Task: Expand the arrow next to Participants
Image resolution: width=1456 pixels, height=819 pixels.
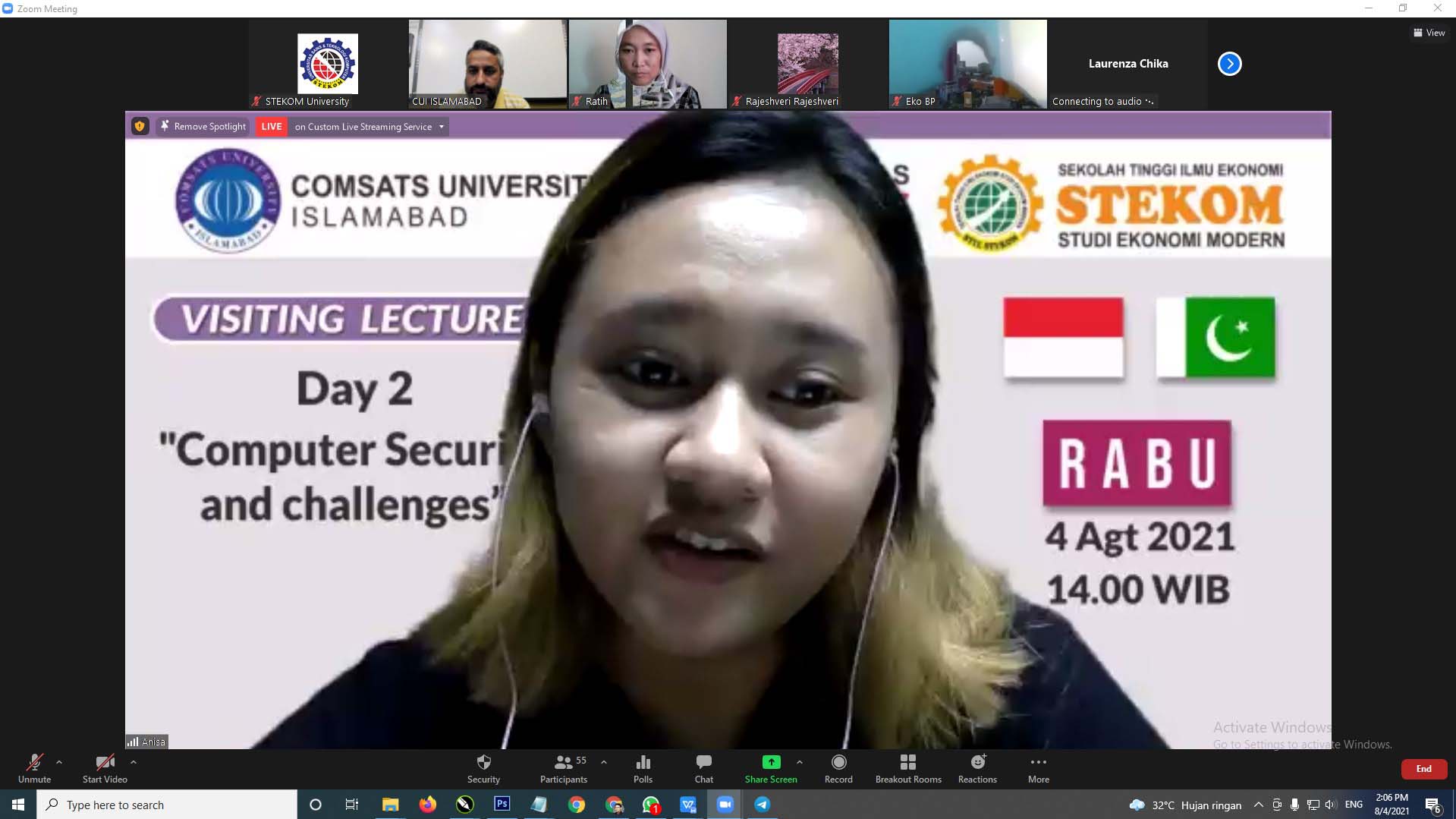Action: [x=604, y=762]
